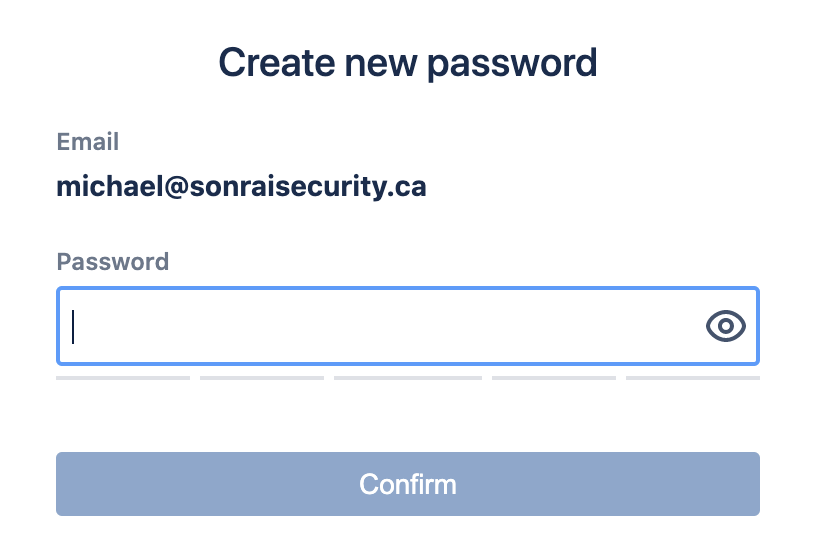This screenshot has height=554, width=824.
Task: Click the word Create in the heading
Action: point(276,62)
